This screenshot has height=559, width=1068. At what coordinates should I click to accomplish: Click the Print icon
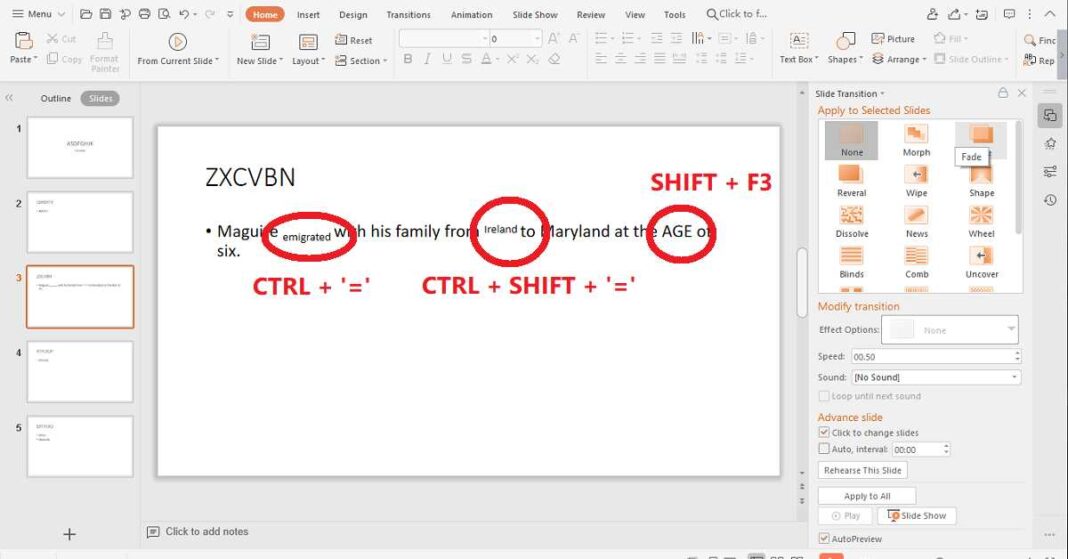(x=144, y=14)
